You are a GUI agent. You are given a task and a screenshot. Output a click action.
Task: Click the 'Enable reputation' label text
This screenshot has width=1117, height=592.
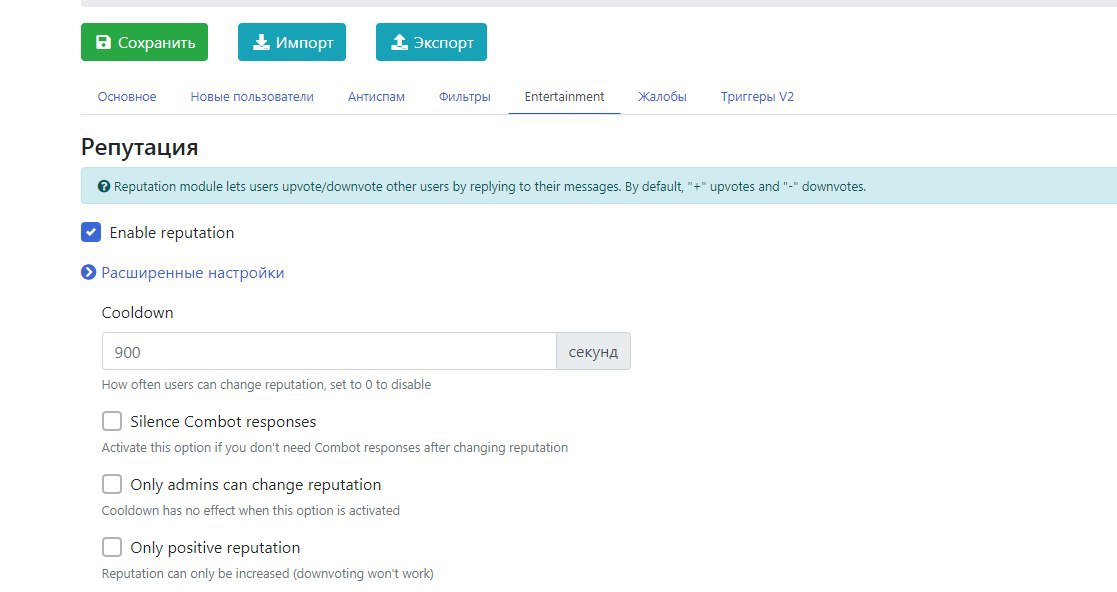172,233
